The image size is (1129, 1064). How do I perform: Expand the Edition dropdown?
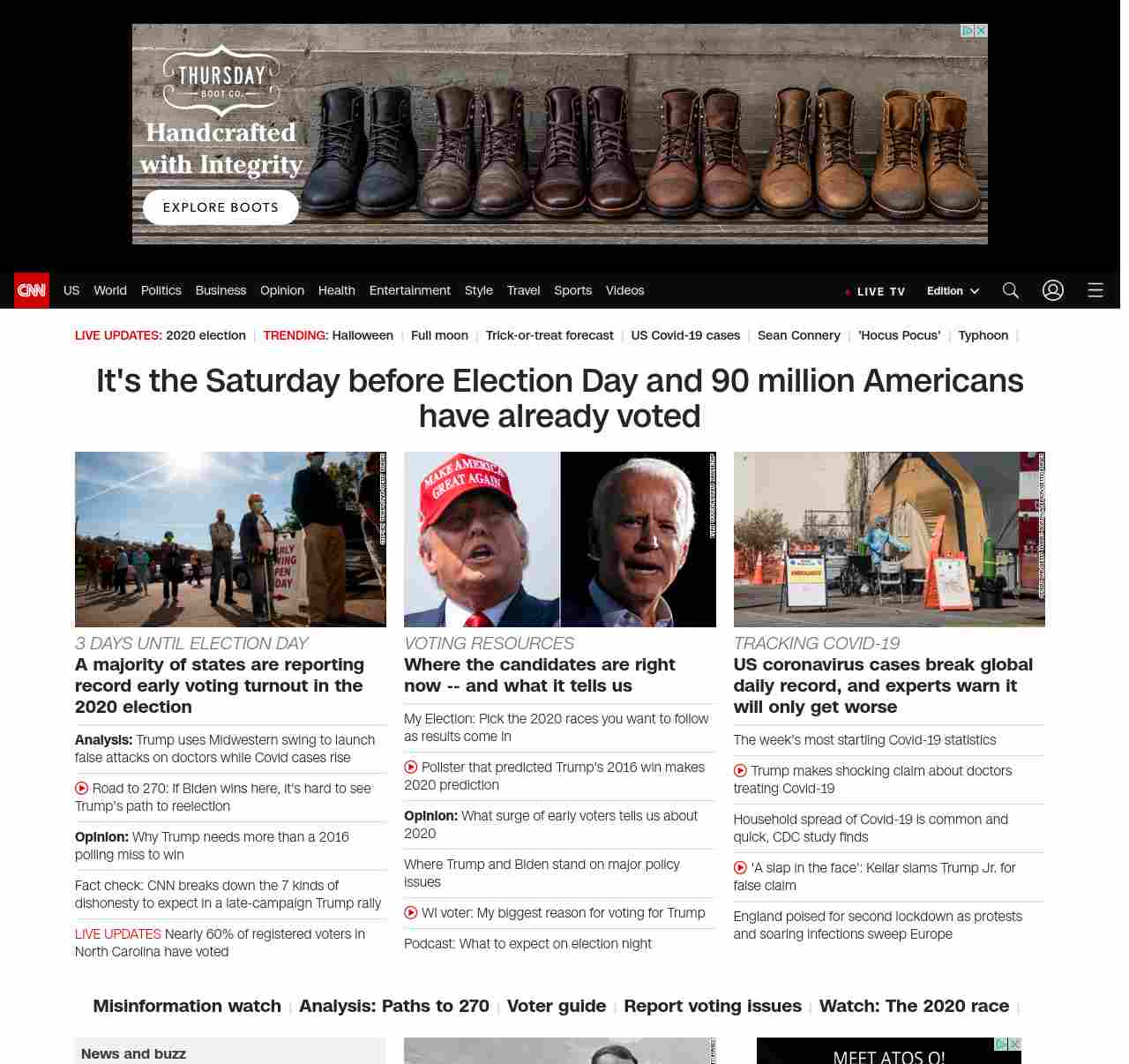click(x=953, y=291)
